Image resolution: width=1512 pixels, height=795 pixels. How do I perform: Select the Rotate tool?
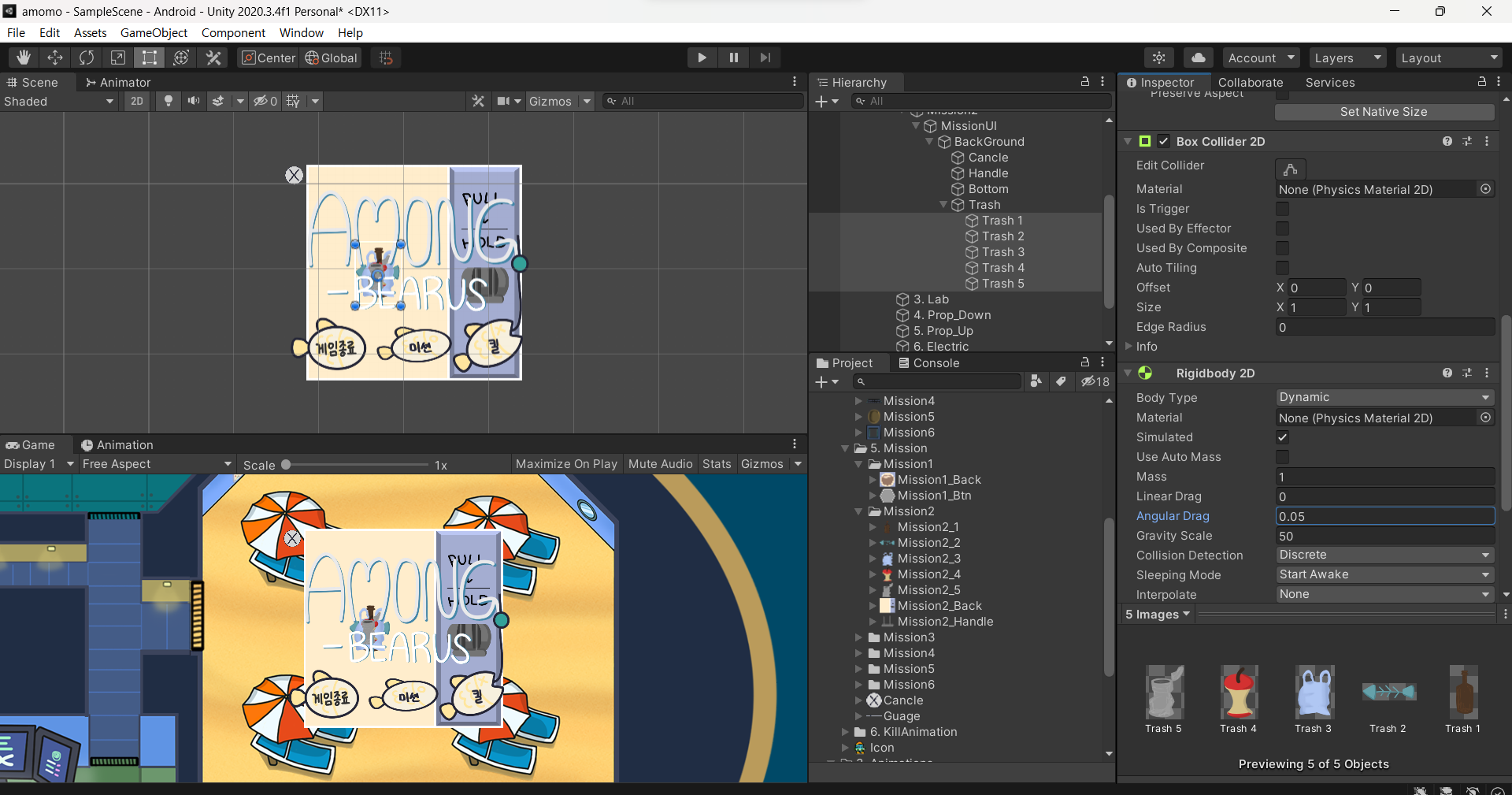pyautogui.click(x=87, y=58)
